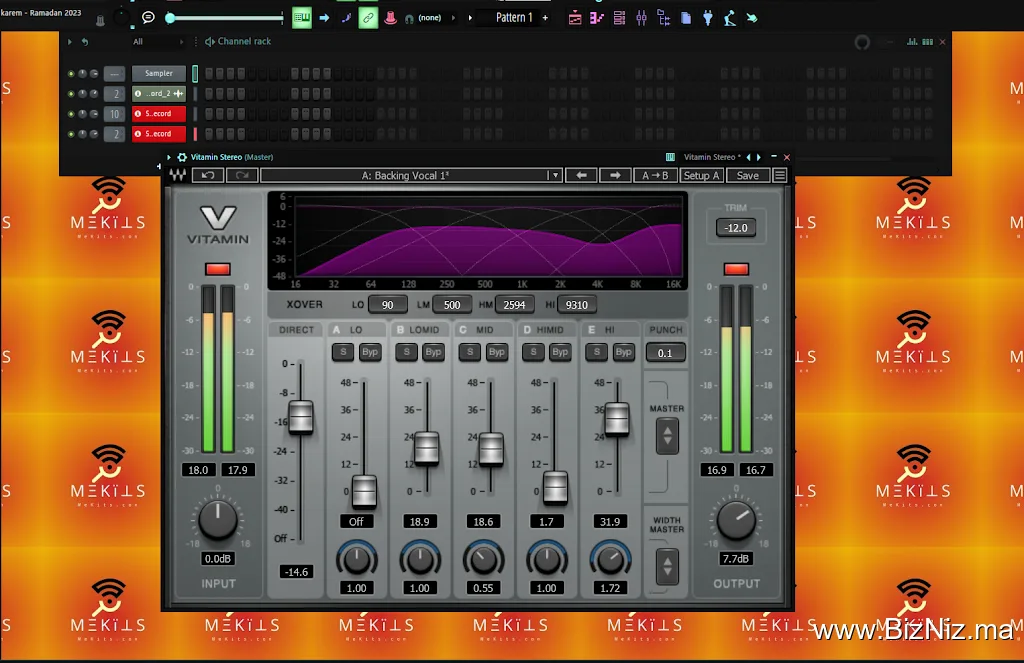Click the step sequencer view icon in channel rack

pos(927,42)
